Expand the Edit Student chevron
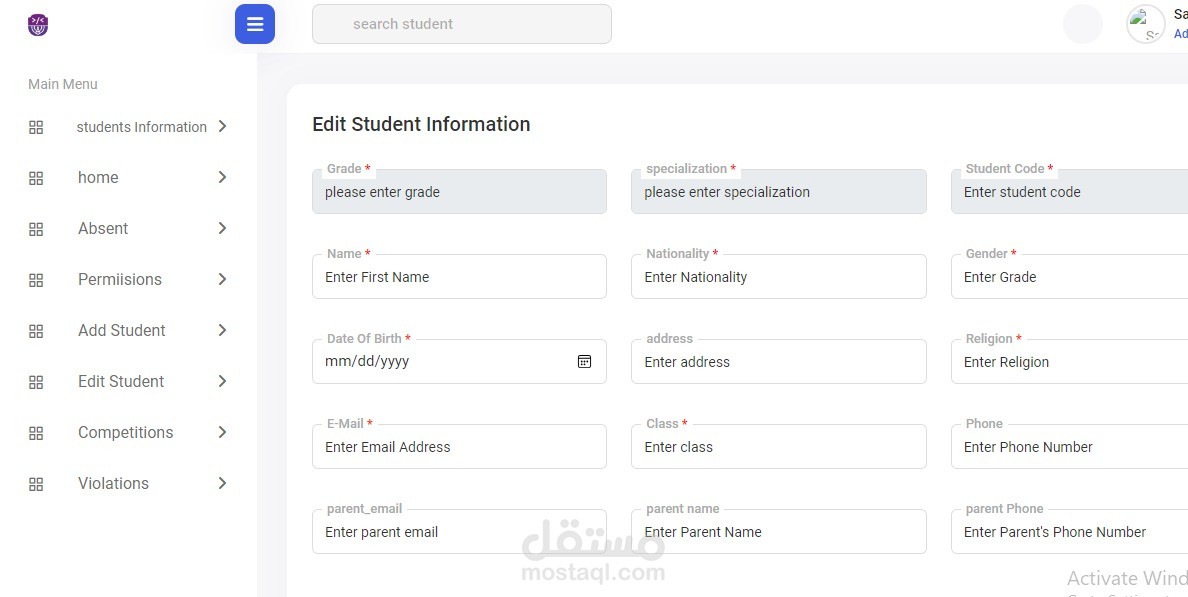 [x=222, y=381]
